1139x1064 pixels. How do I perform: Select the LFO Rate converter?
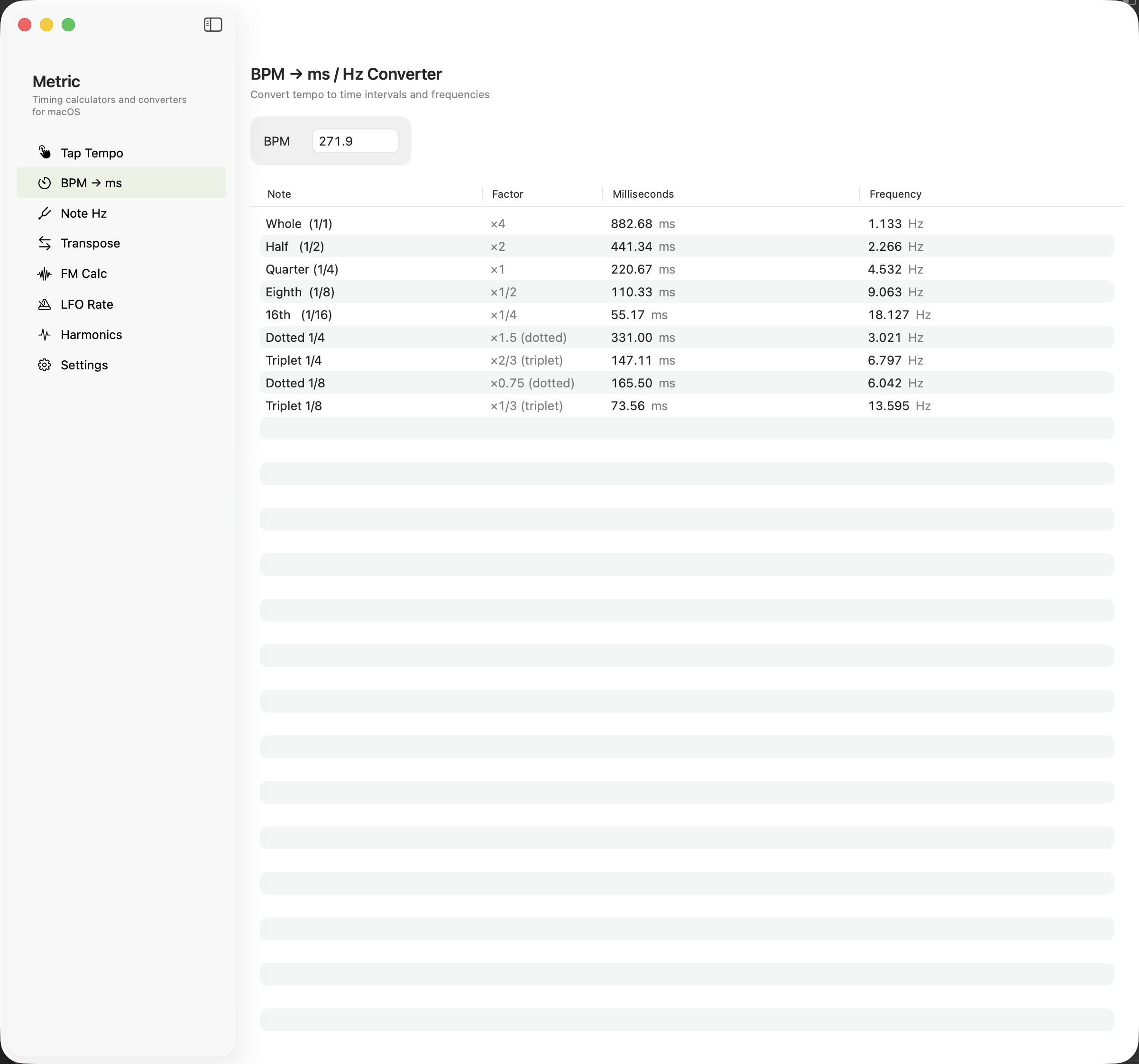tap(86, 303)
